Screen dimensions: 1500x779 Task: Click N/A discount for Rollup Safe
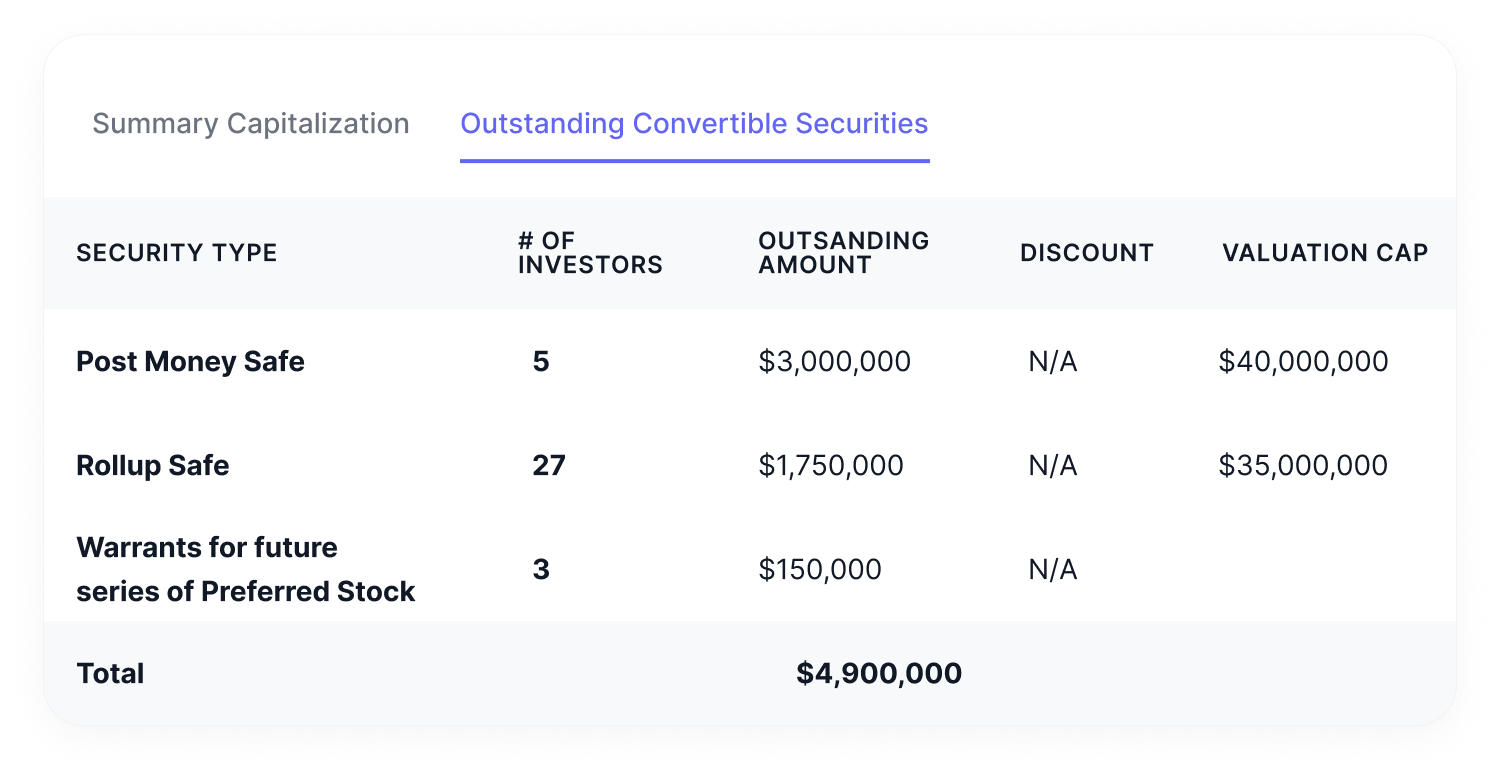(x=1052, y=465)
